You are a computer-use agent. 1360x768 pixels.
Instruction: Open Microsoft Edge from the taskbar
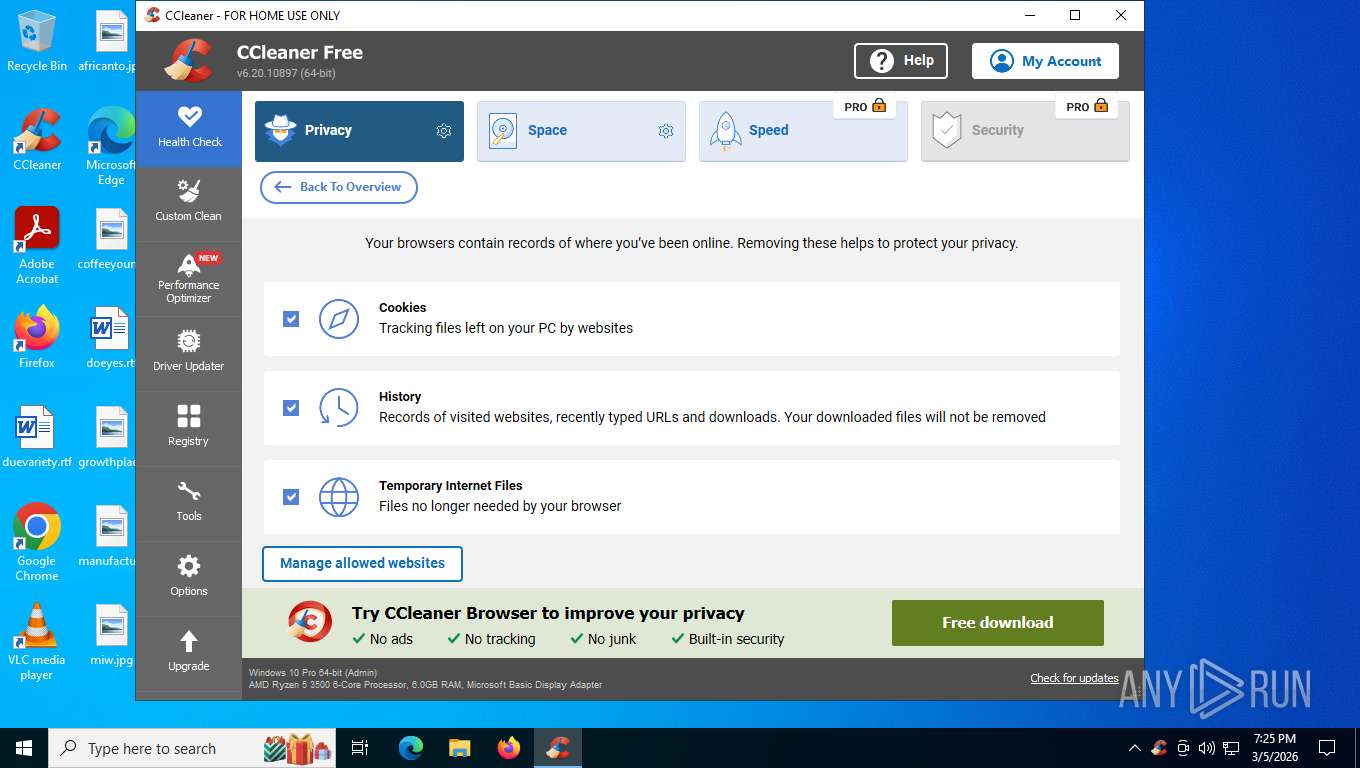tap(411, 748)
